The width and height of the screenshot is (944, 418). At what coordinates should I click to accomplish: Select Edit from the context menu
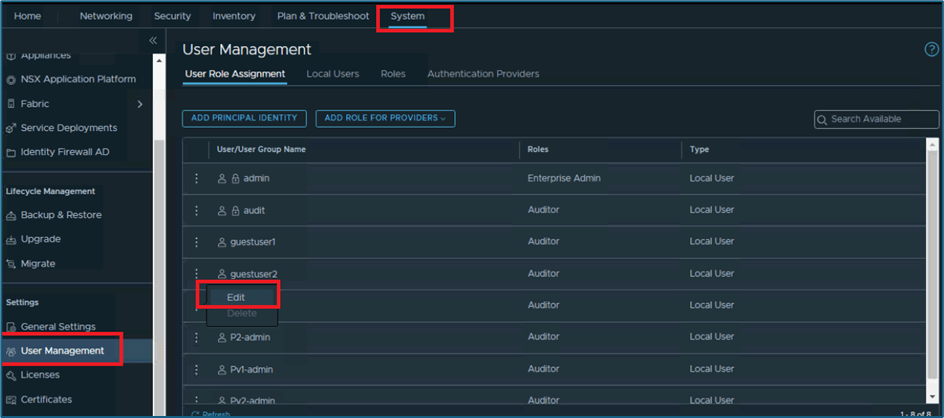coord(236,297)
